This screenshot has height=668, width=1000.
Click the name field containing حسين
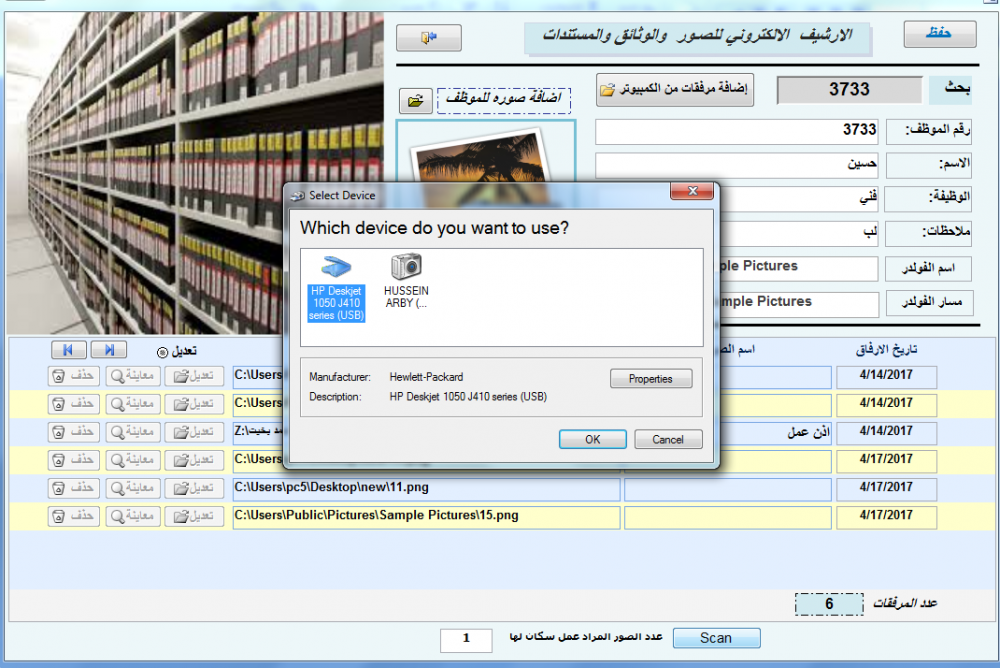point(736,165)
